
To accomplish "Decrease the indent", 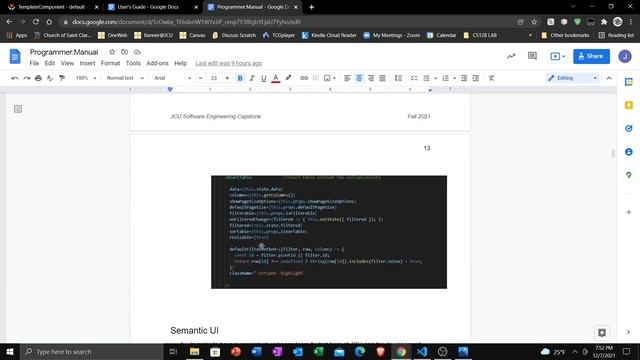I will click(x=464, y=78).
